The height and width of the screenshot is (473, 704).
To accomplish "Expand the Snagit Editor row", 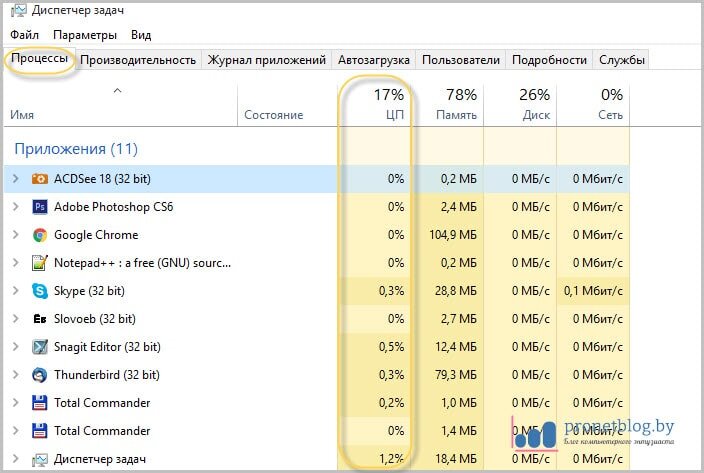I will [x=16, y=346].
